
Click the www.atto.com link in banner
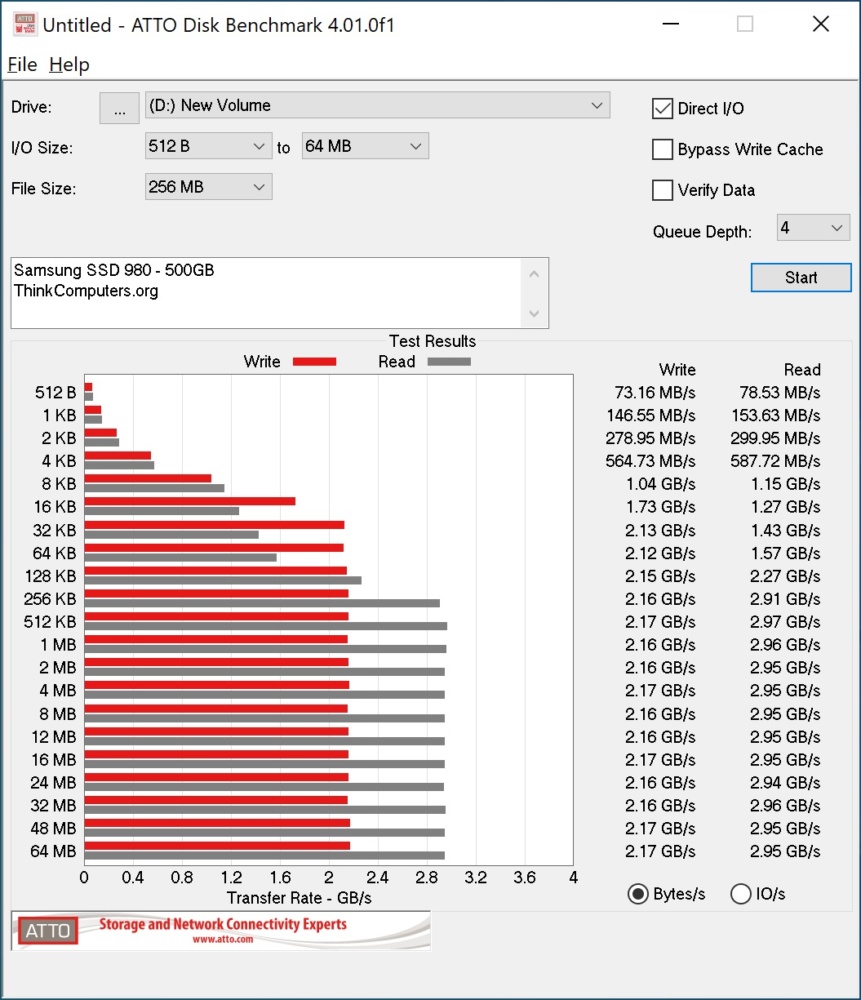[x=223, y=939]
